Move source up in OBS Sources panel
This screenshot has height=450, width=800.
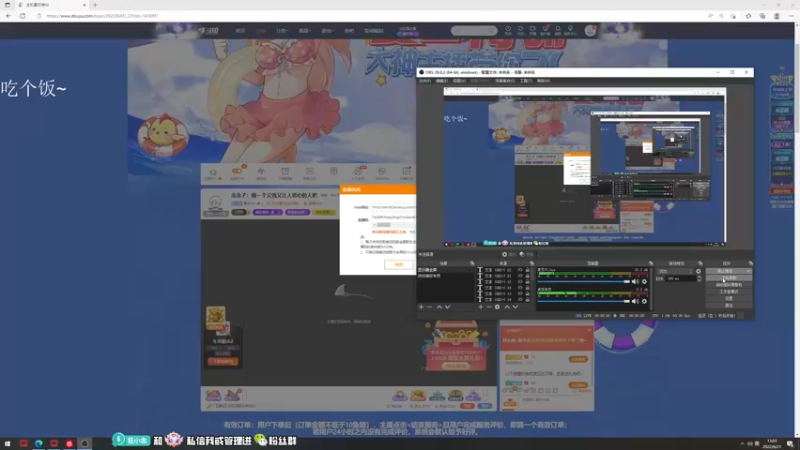(x=507, y=307)
